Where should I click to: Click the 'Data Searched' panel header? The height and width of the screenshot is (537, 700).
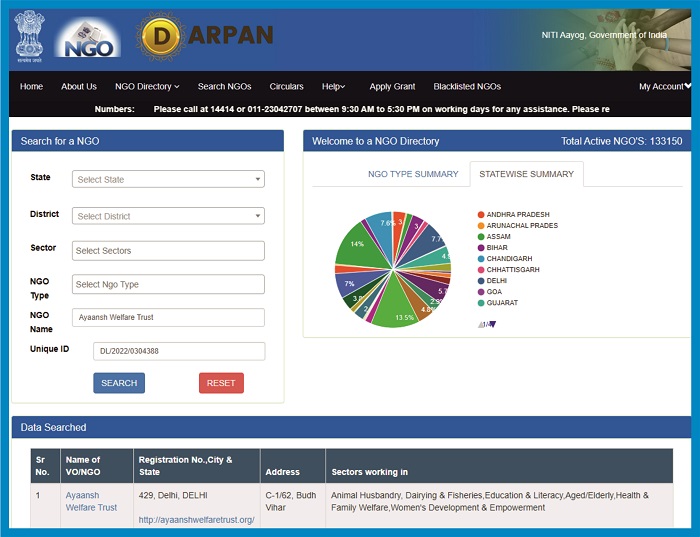[351, 427]
